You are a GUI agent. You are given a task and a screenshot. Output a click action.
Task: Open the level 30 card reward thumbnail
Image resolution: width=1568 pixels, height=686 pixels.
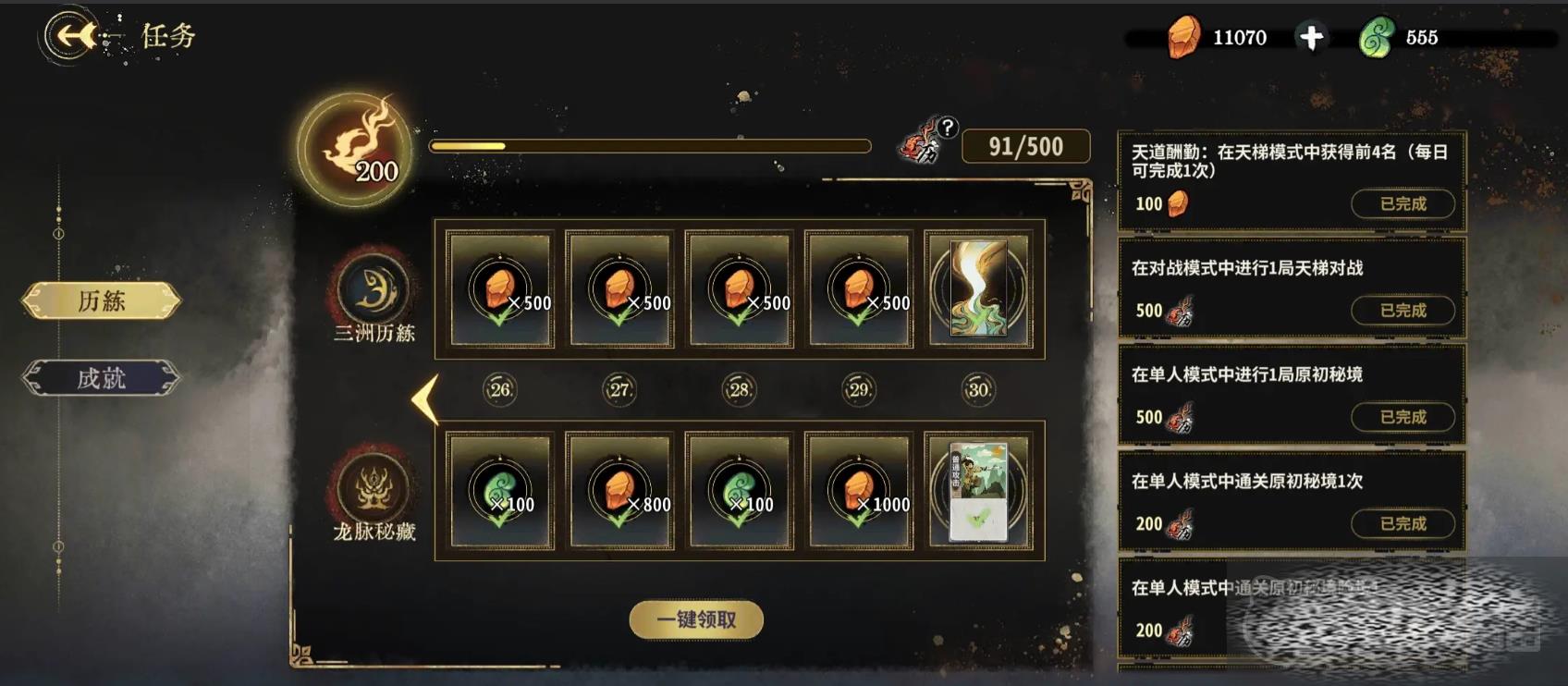coord(979,289)
